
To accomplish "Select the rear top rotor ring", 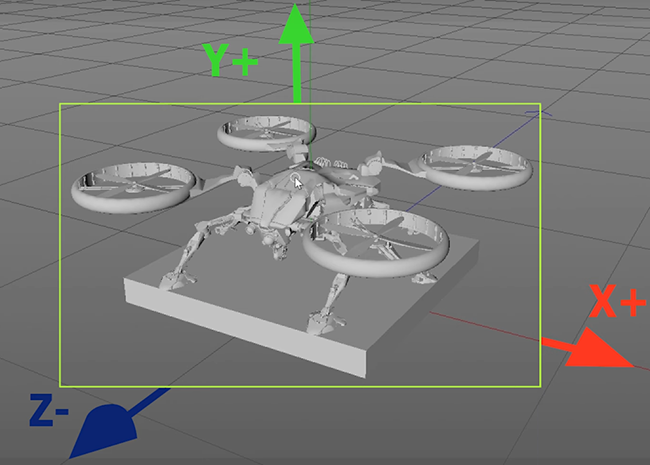I will pyautogui.click(x=267, y=133).
